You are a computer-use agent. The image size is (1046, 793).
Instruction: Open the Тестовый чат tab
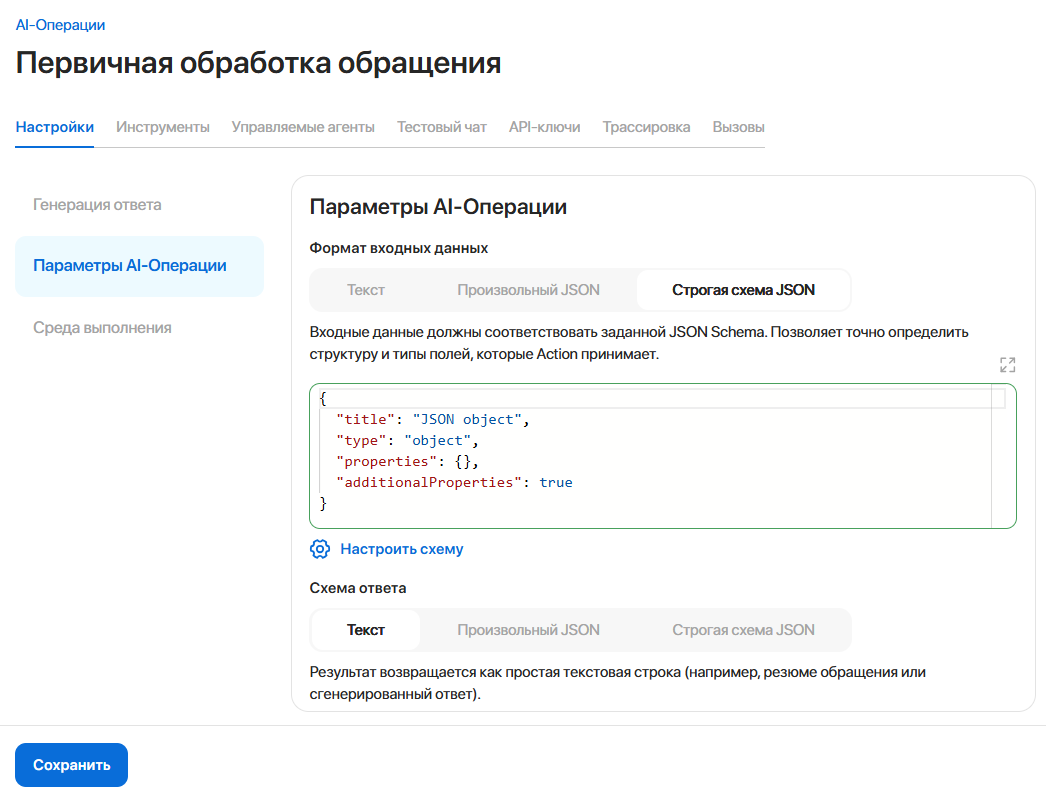[x=441, y=127]
